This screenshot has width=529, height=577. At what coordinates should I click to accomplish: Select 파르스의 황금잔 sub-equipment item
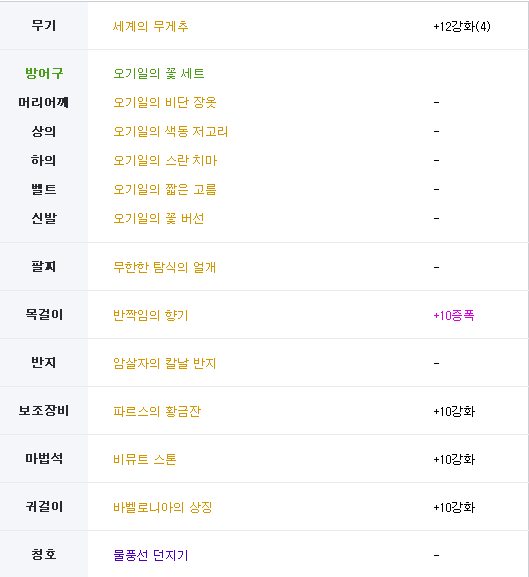(157, 411)
